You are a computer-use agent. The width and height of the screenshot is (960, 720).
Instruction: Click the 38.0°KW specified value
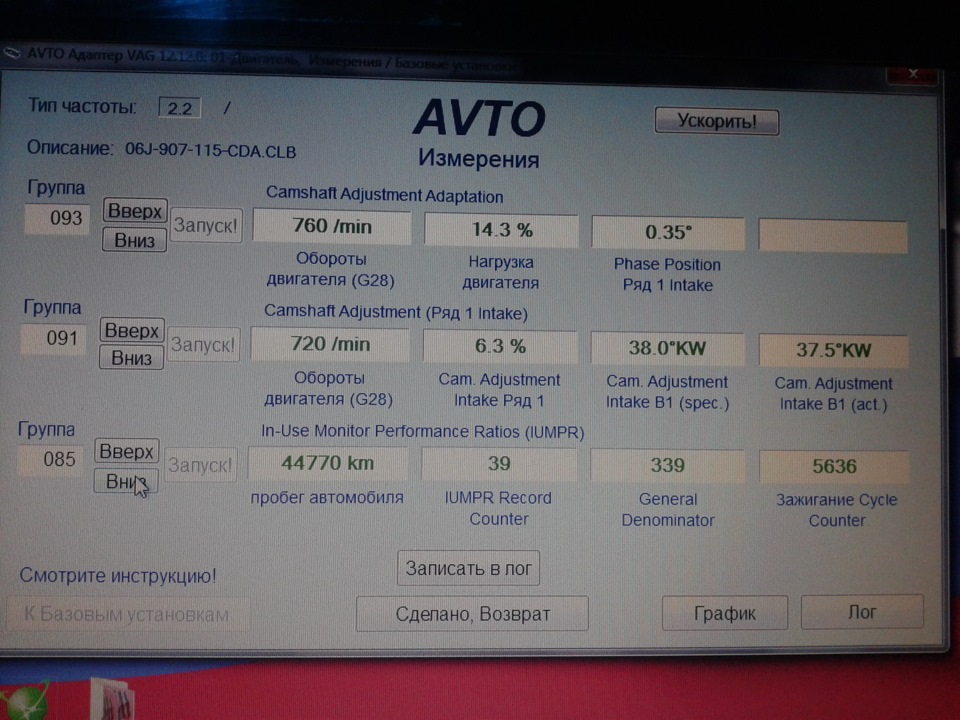point(667,348)
